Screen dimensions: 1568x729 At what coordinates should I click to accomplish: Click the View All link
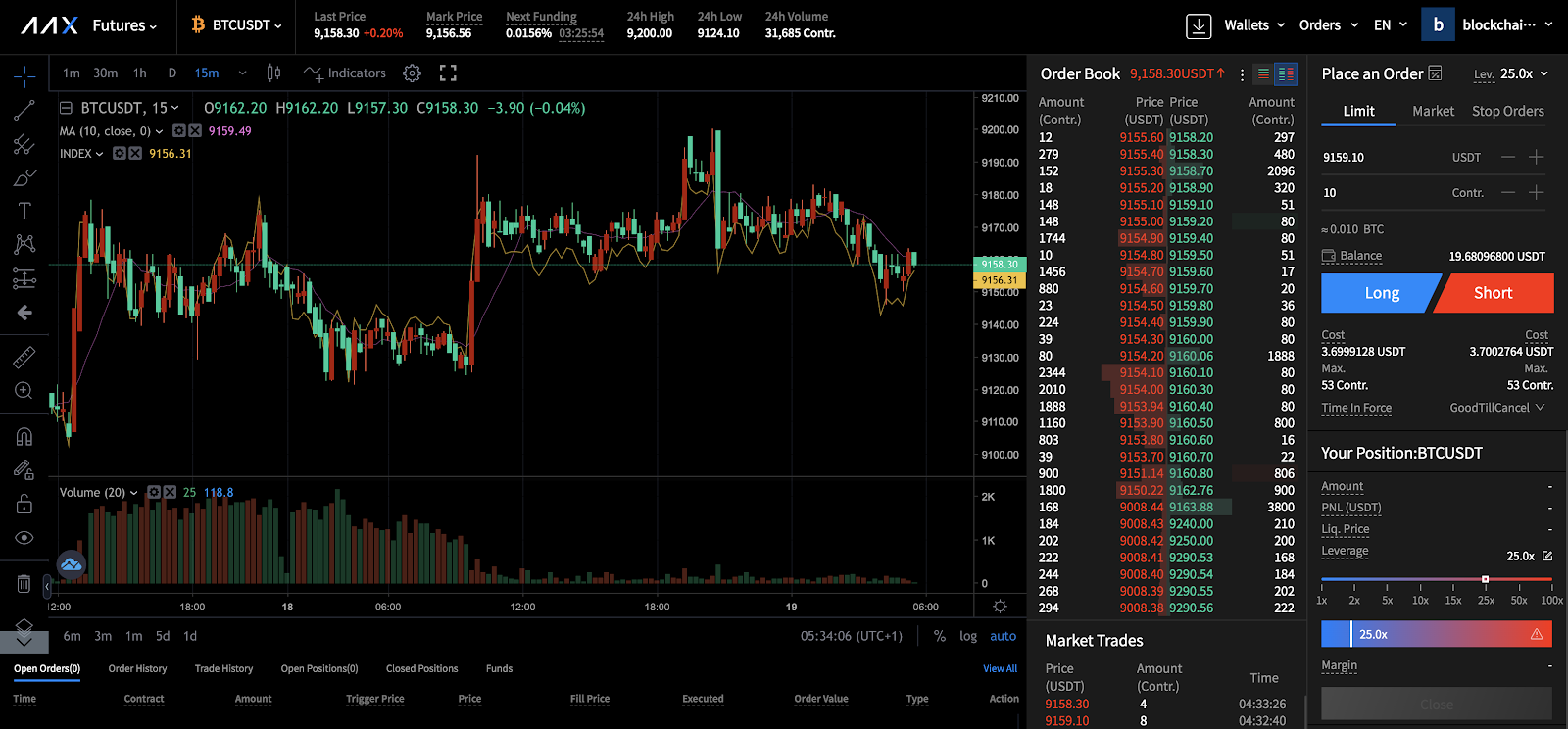[1000, 669]
